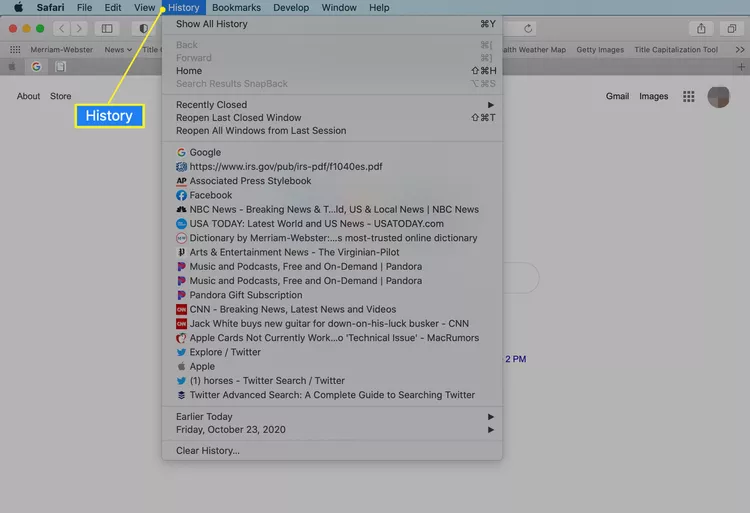Click the add new tab plus icon
This screenshot has width=750, height=513.
coord(739,67)
